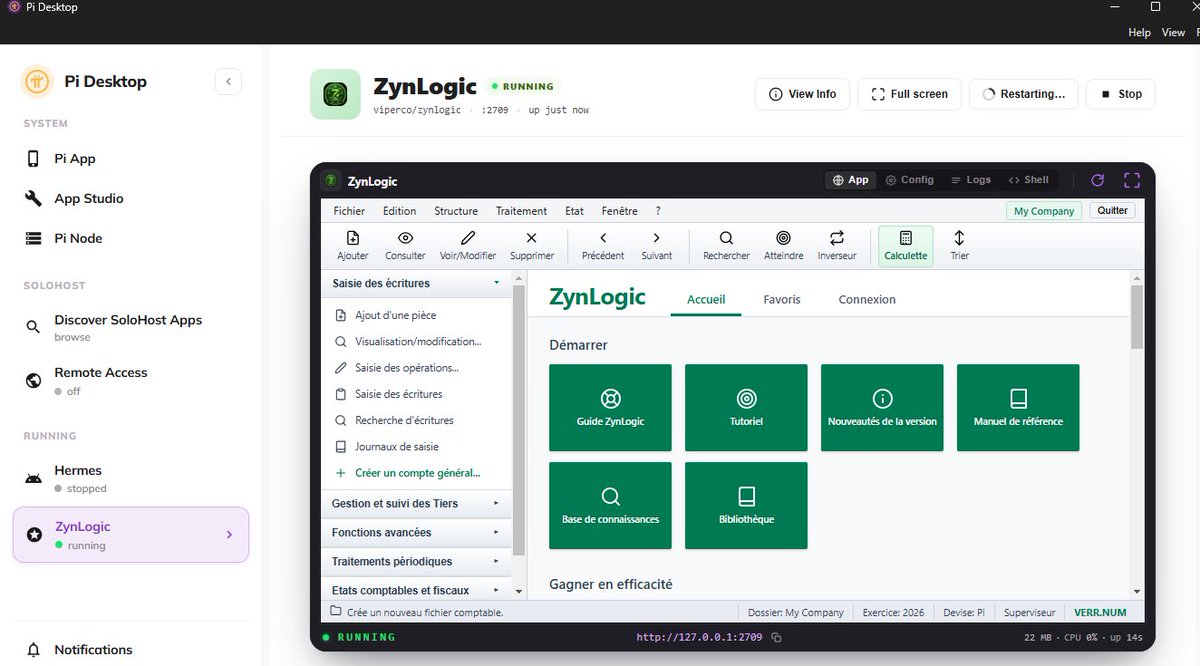Click the main content vertical scrollbar
Screen dimensions: 1200x666
(x=1137, y=316)
